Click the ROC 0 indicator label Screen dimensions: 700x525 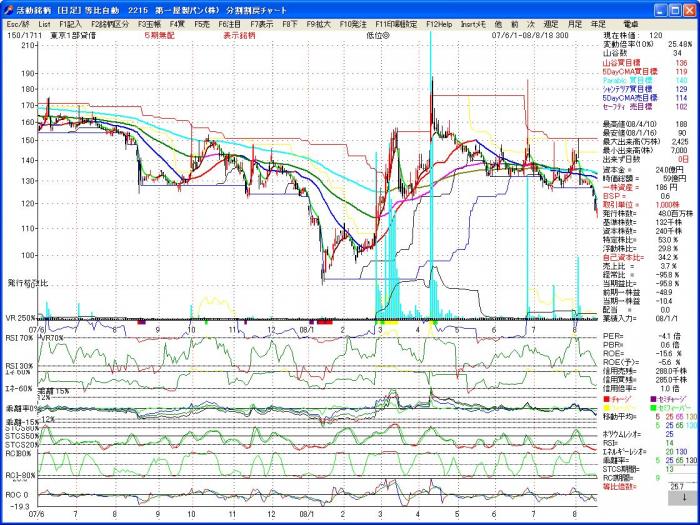[17, 495]
